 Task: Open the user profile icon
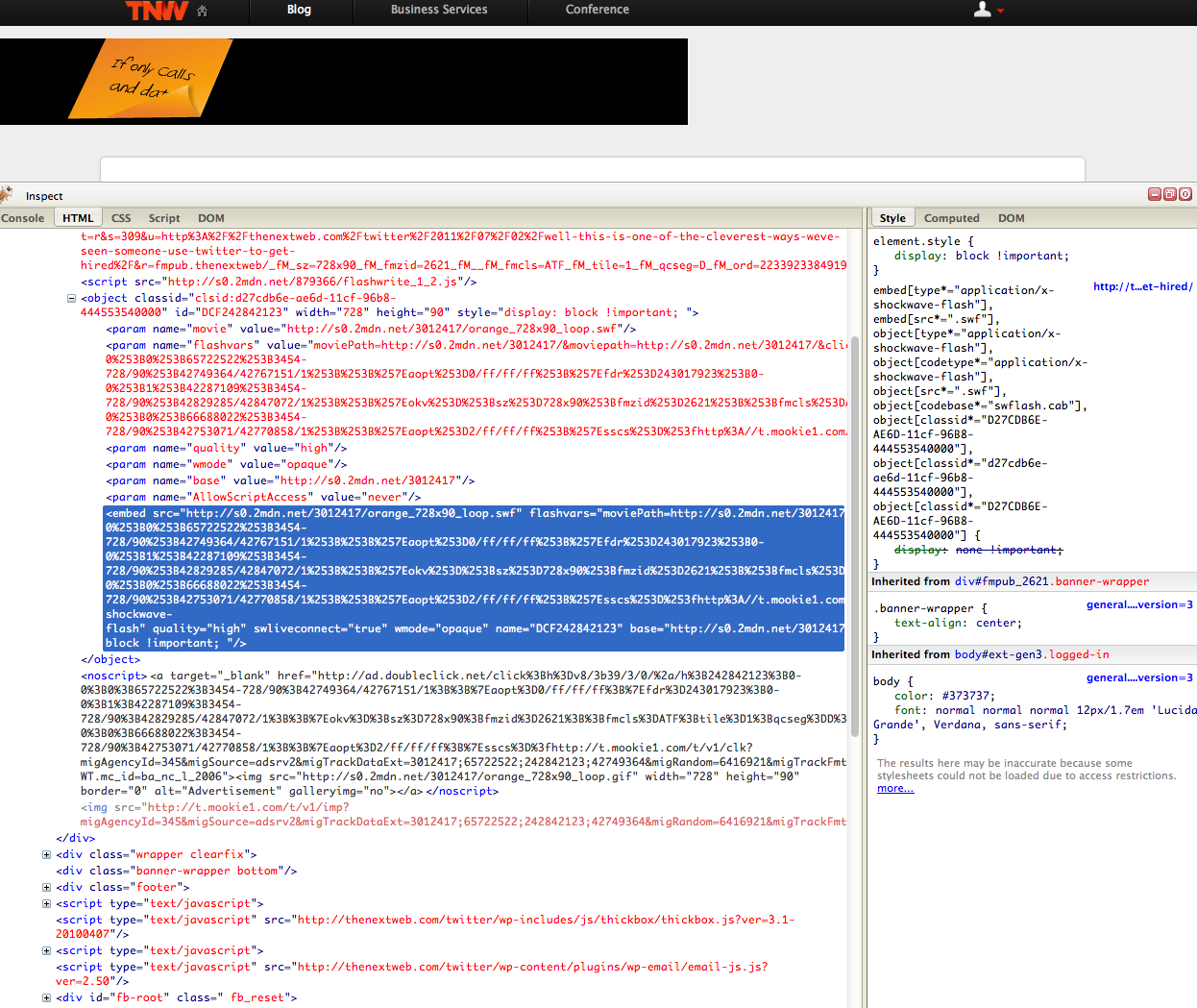pos(982,10)
